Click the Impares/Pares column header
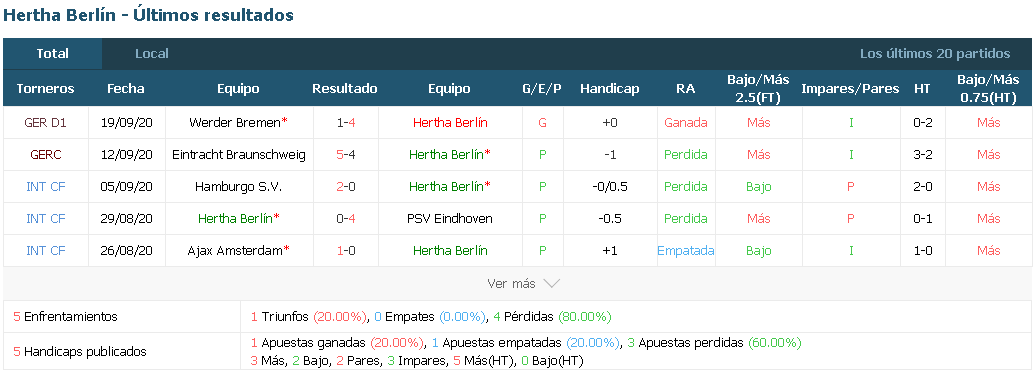 pyautogui.click(x=850, y=88)
